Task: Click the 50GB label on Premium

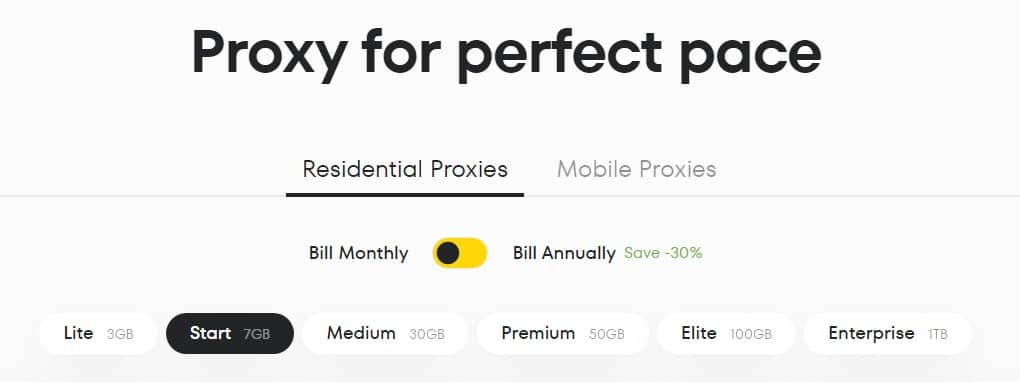Action: pyautogui.click(x=606, y=335)
